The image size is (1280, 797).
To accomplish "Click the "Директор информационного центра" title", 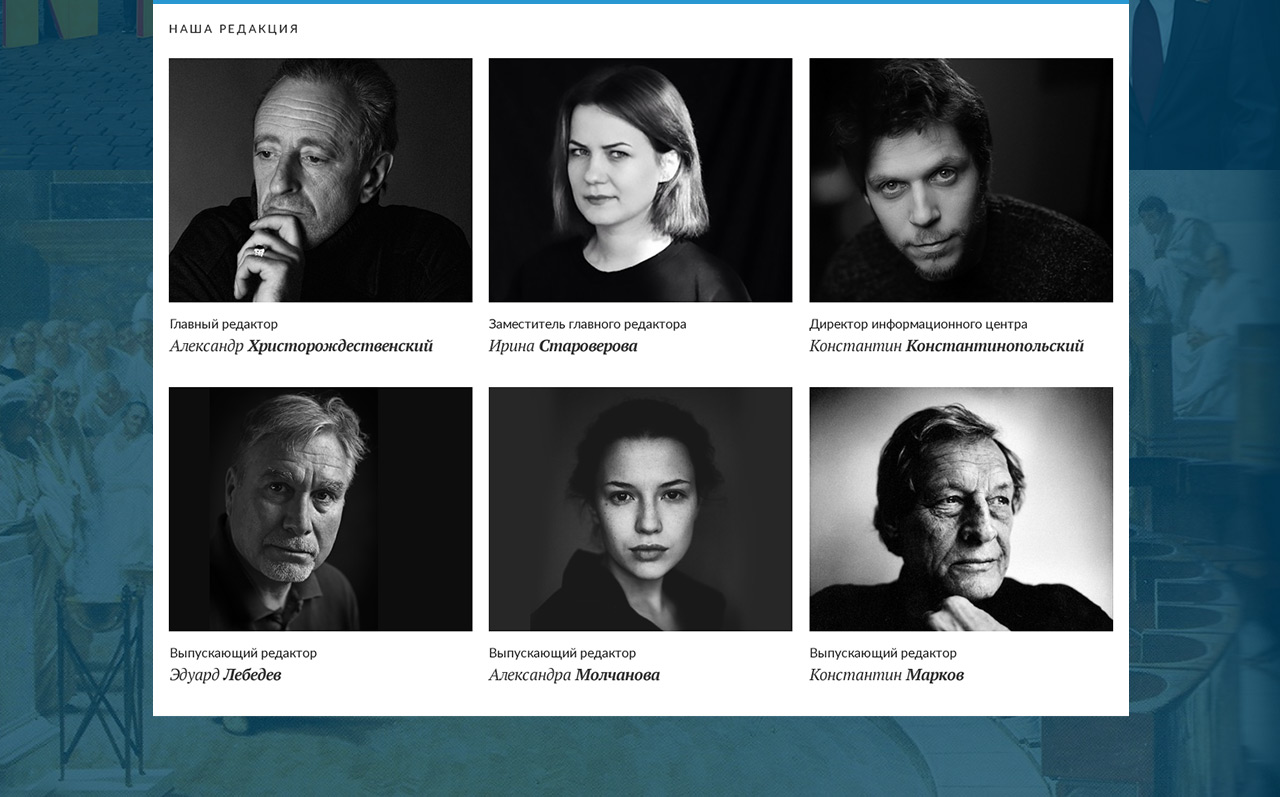I will pyautogui.click(x=918, y=324).
